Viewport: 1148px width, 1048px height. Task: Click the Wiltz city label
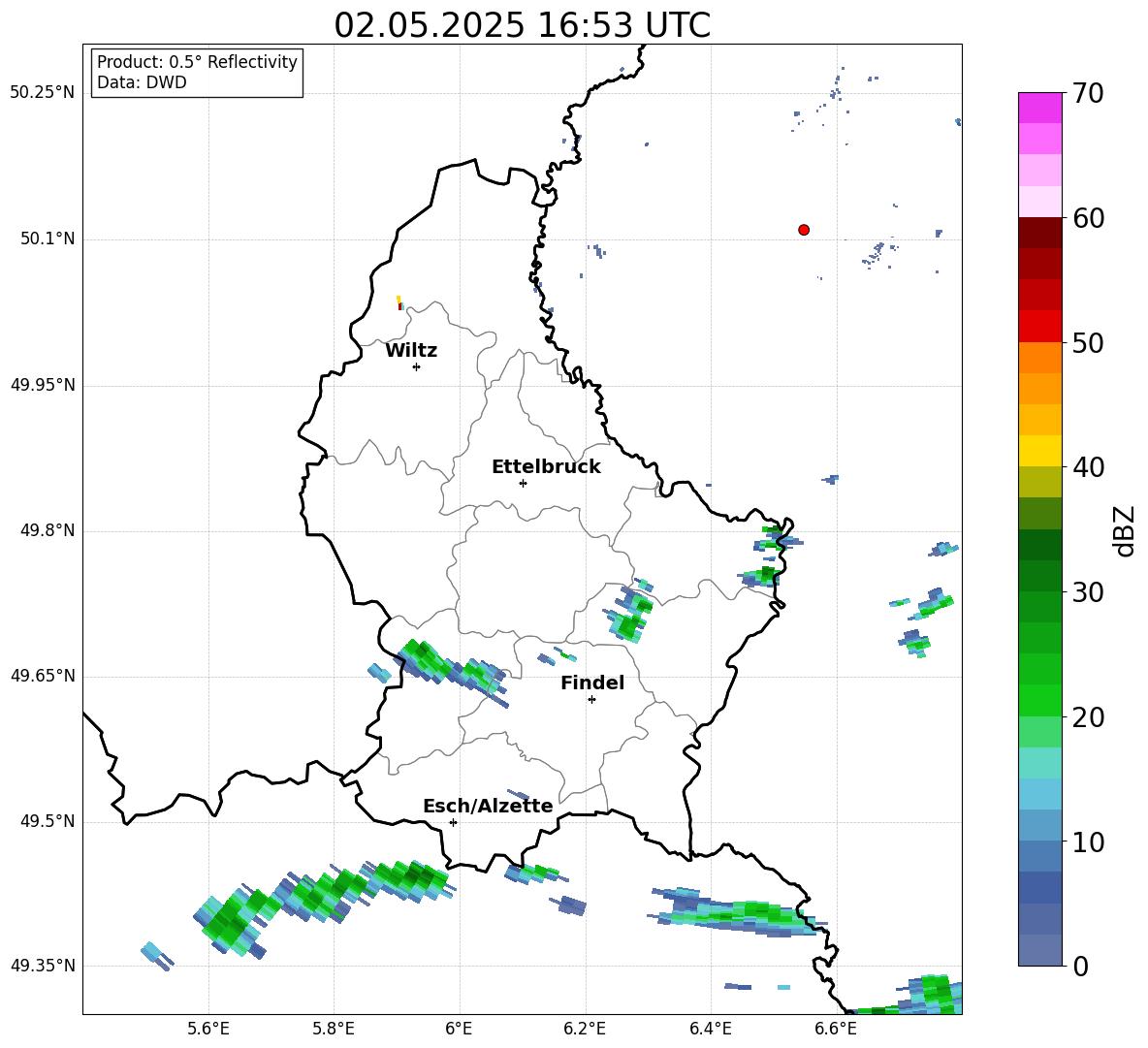[411, 351]
